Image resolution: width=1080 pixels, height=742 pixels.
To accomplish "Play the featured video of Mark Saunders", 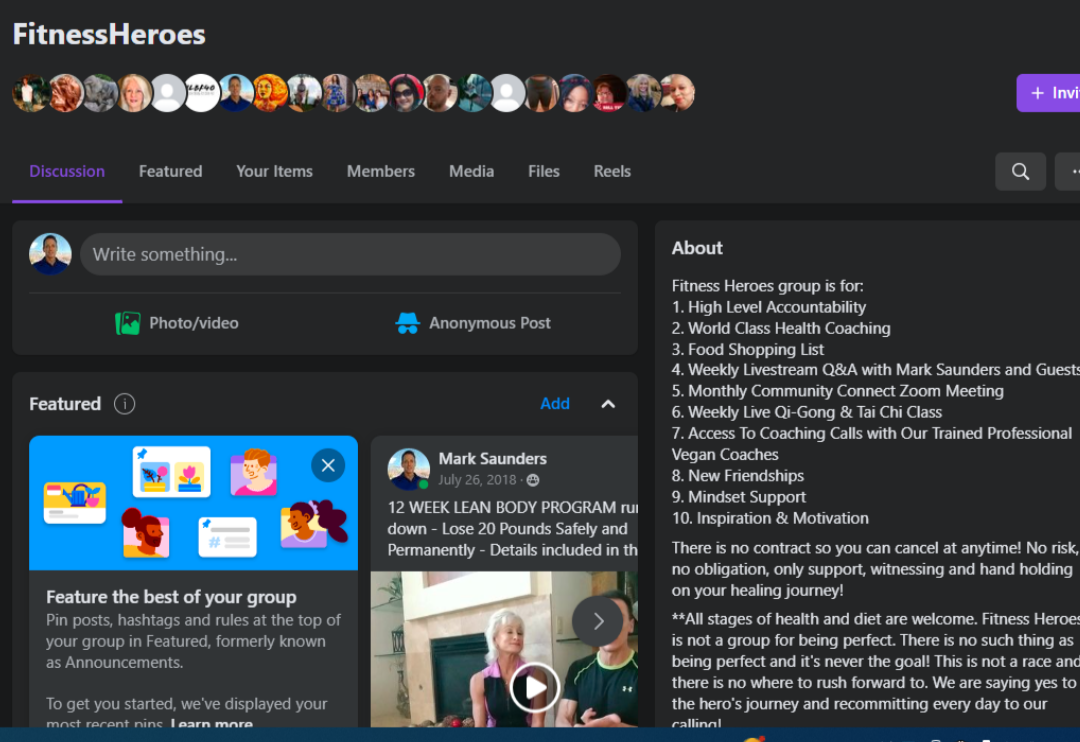I will point(534,687).
